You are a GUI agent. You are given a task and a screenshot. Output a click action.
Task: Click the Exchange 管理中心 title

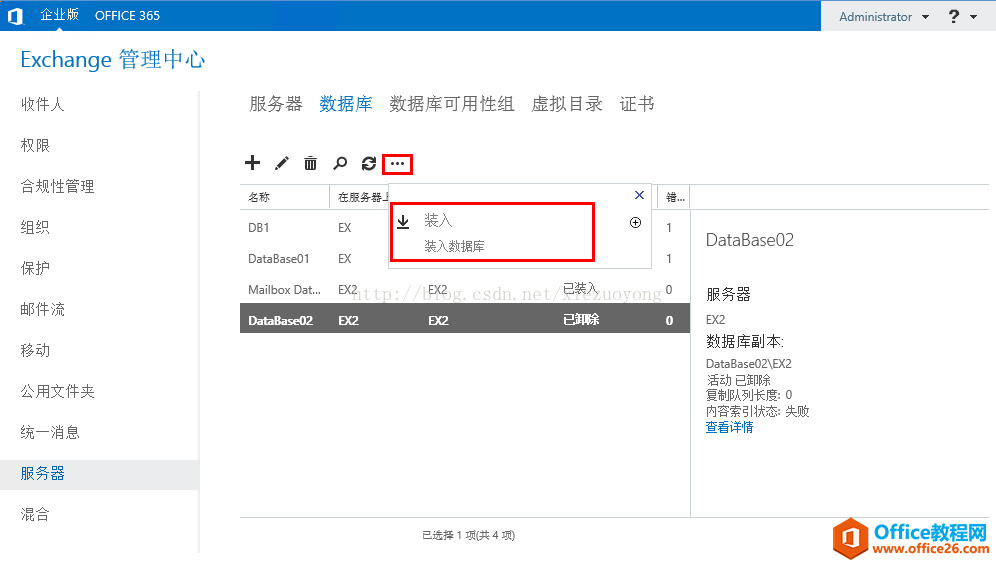click(113, 60)
